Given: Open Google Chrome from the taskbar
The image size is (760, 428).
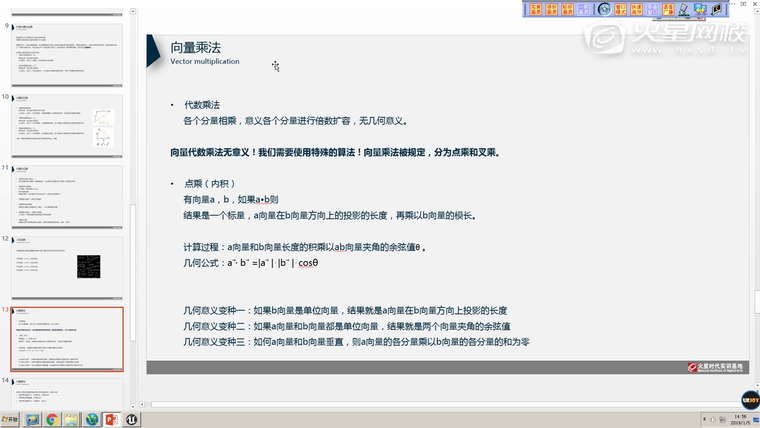Looking at the screenshot, I should tap(52, 419).
